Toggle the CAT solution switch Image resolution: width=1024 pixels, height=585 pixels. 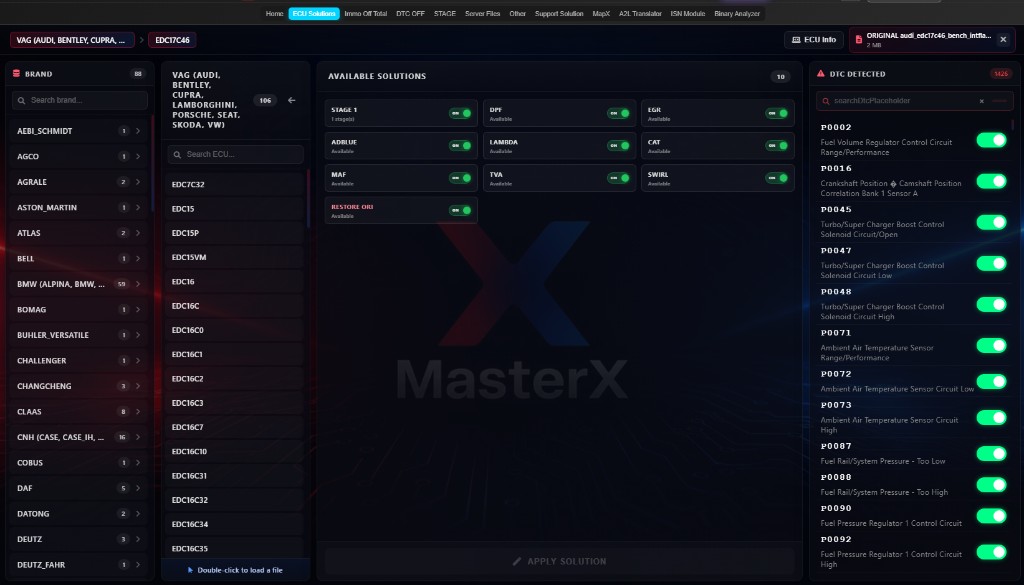coord(776,146)
